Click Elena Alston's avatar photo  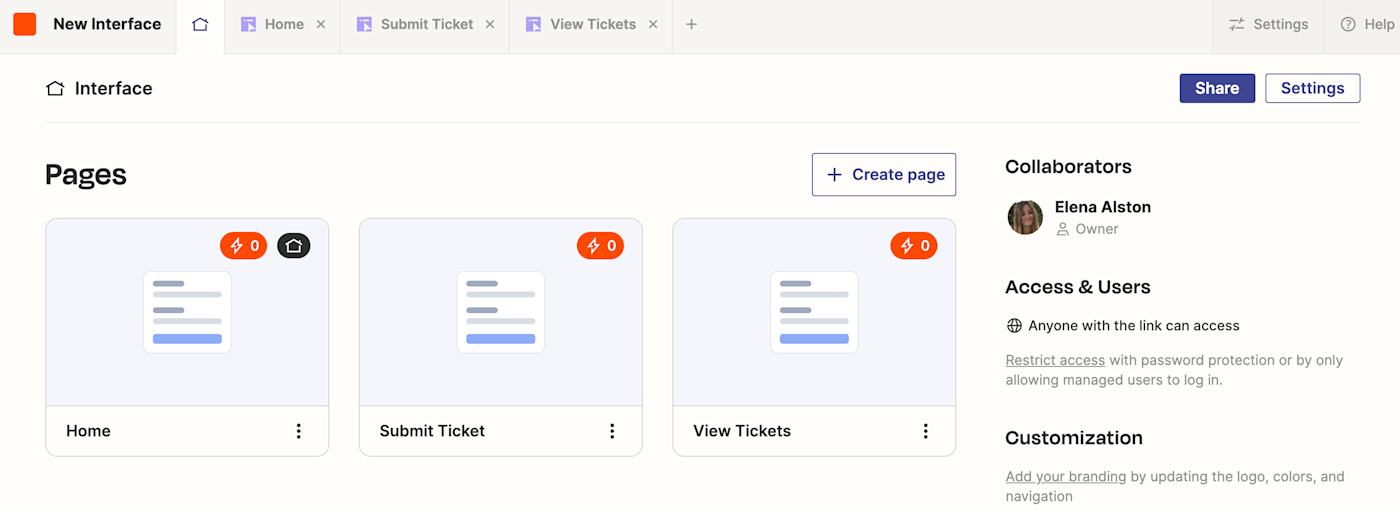click(x=1025, y=217)
